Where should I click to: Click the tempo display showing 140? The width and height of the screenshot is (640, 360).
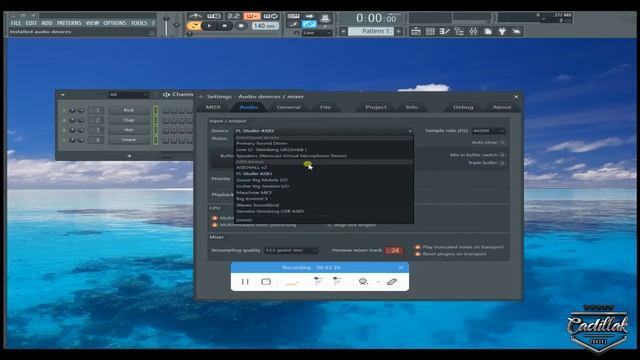[264, 26]
